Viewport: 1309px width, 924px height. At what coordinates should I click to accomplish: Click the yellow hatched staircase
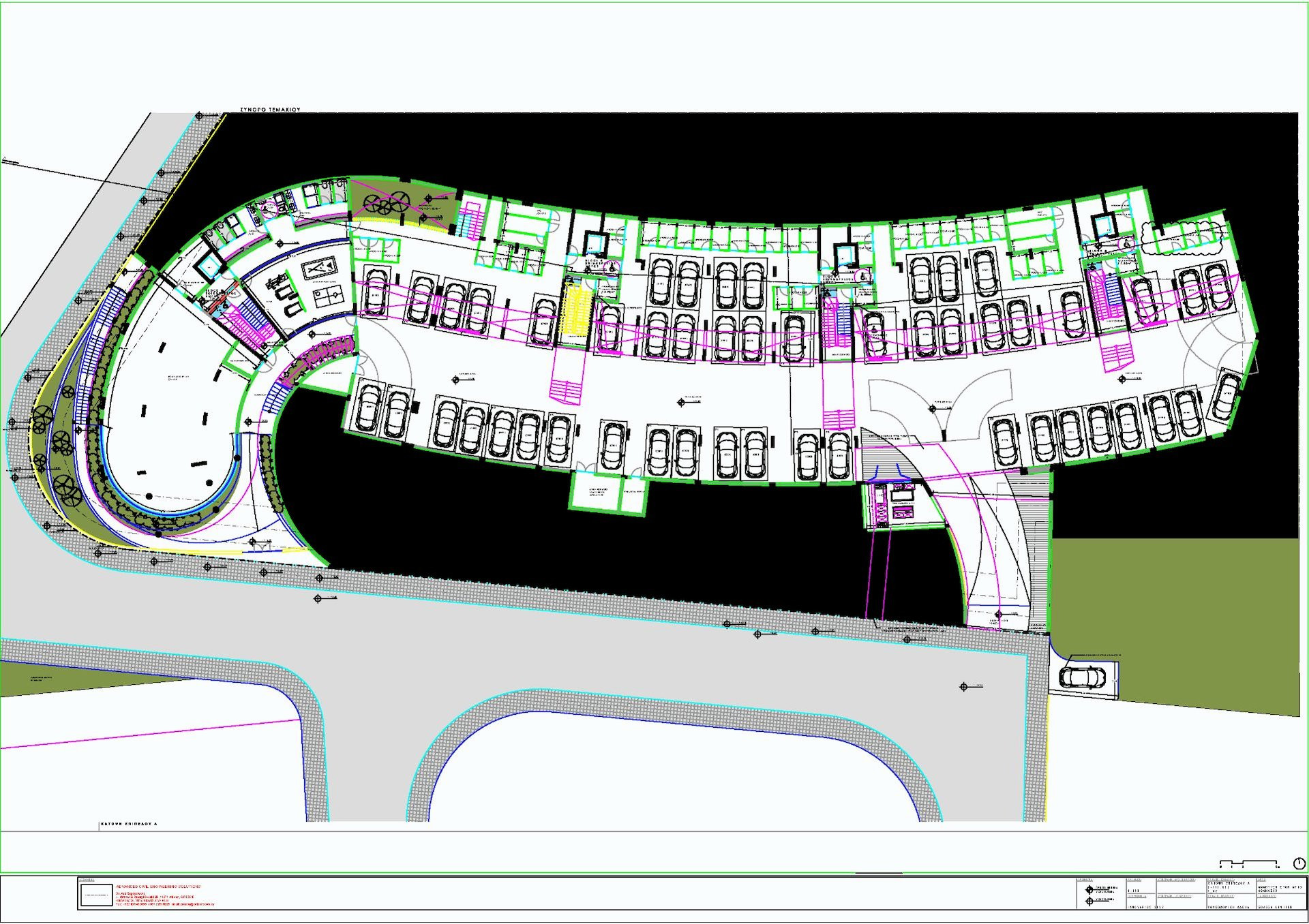576,311
